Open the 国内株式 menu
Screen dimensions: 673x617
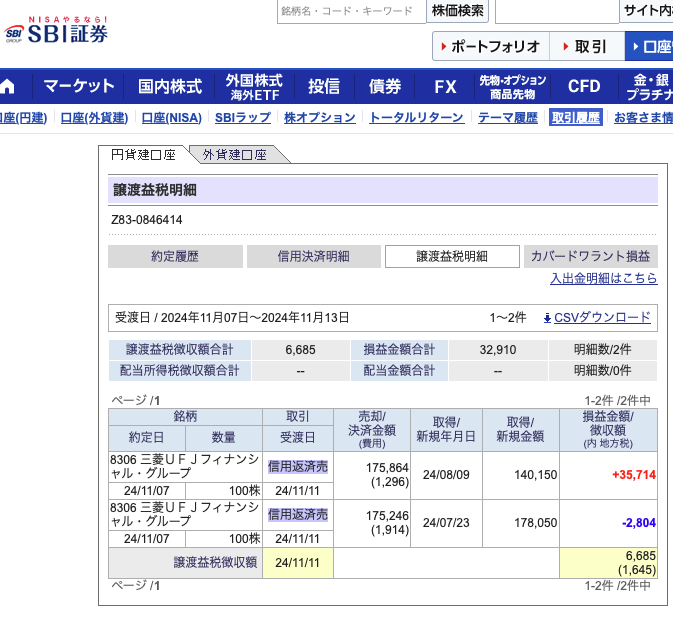(x=170, y=86)
